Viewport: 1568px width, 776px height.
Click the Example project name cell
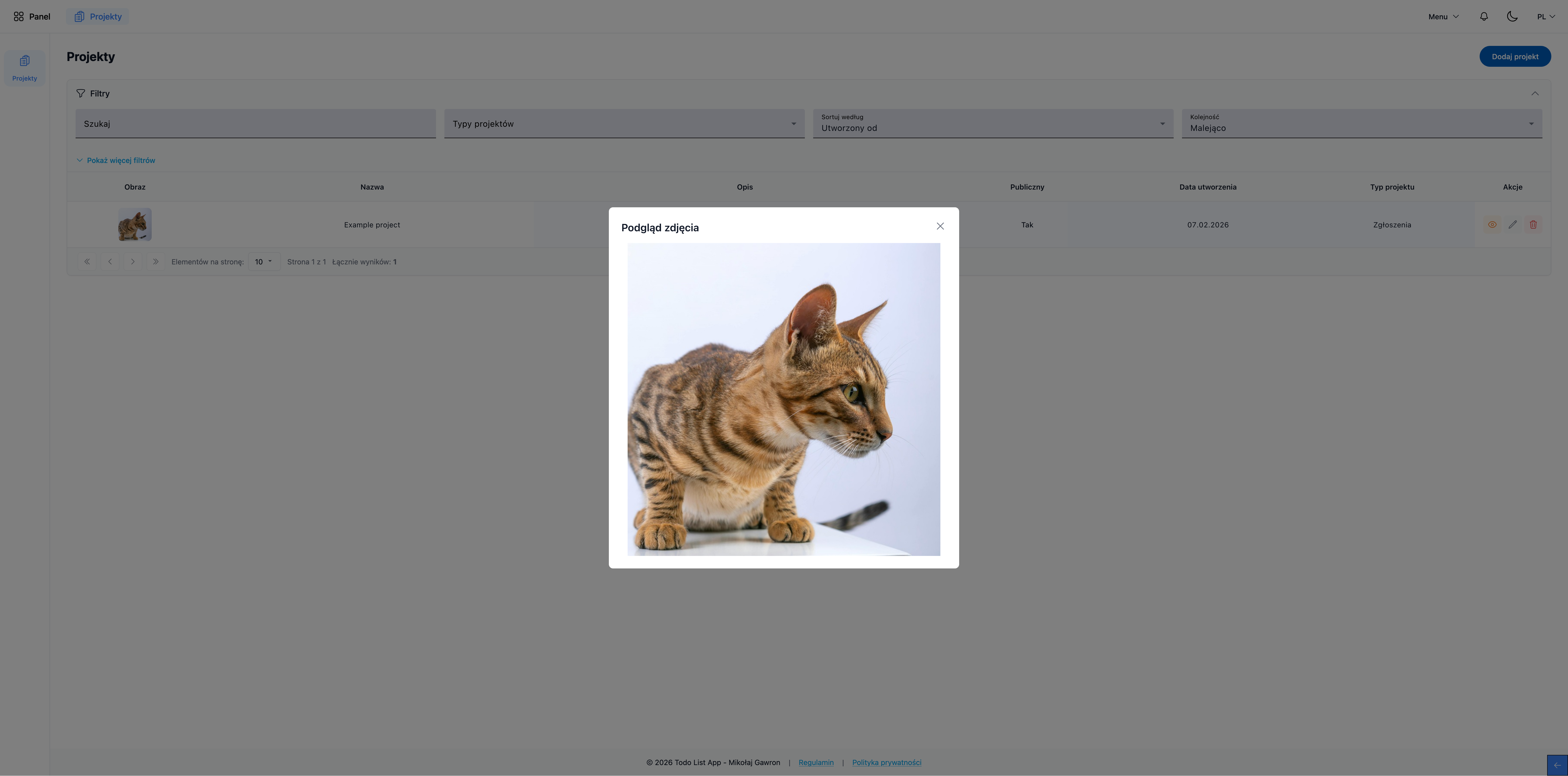click(372, 225)
